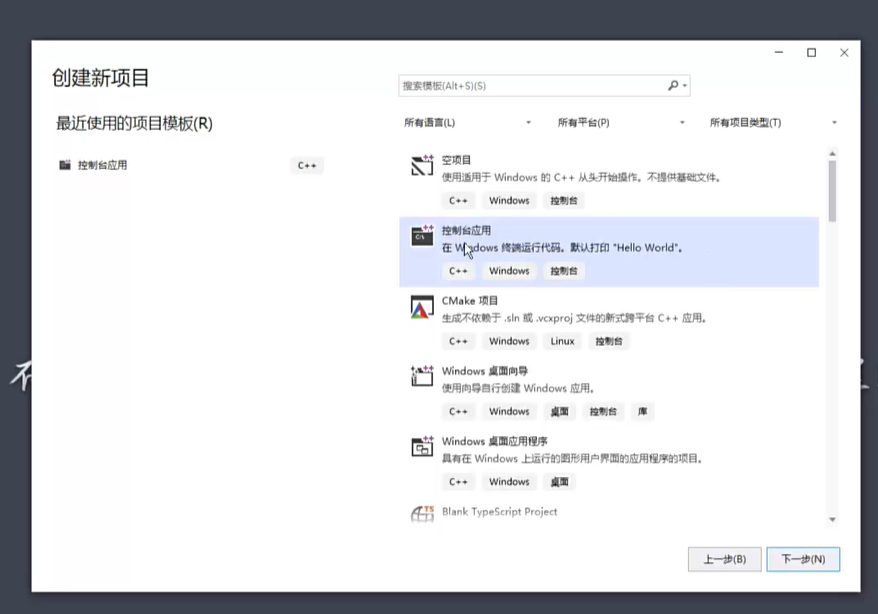This screenshot has width=878, height=614.
Task: Click the template list scrollbar thumb
Action: coord(833,191)
